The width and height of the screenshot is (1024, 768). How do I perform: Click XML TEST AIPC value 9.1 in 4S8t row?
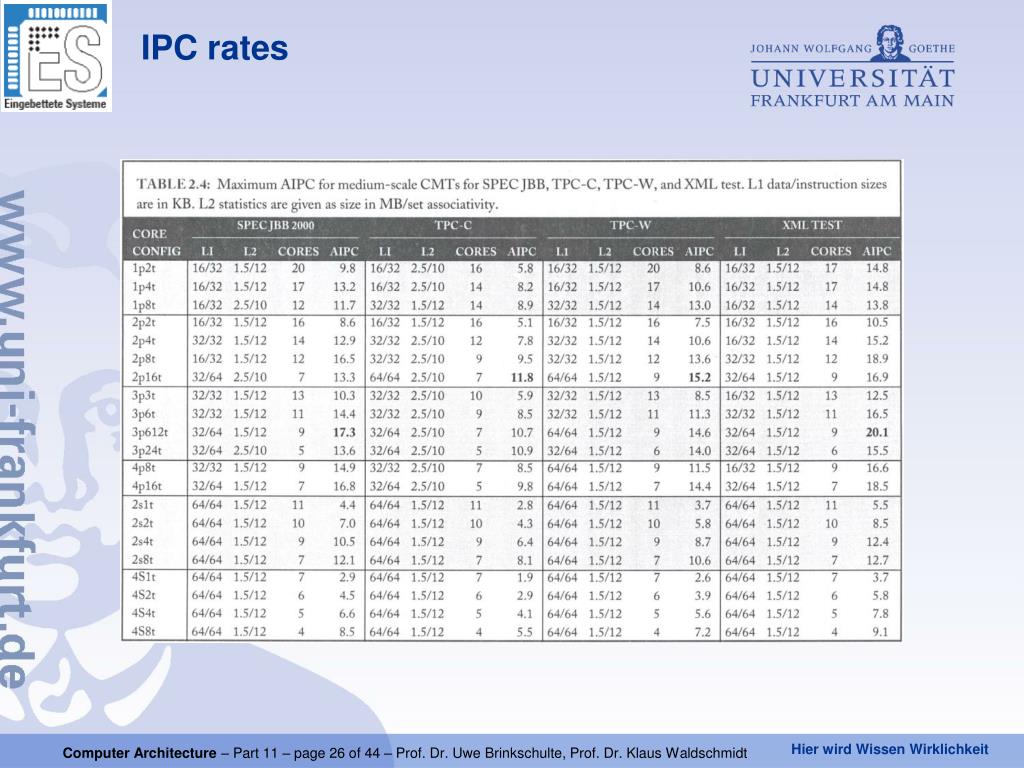(x=880, y=632)
